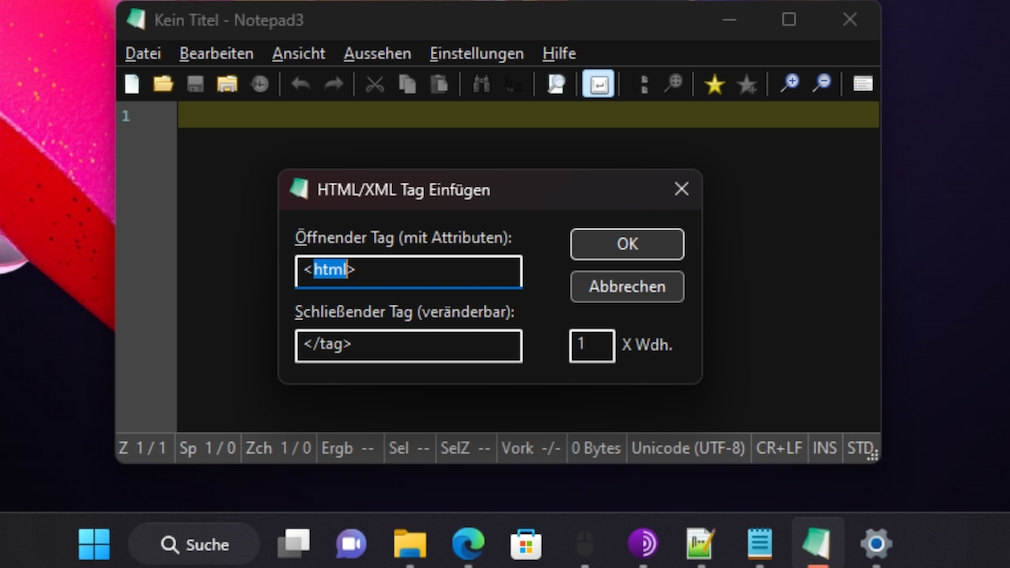
Task: Confirm tag insertion with OK
Action: coord(627,244)
